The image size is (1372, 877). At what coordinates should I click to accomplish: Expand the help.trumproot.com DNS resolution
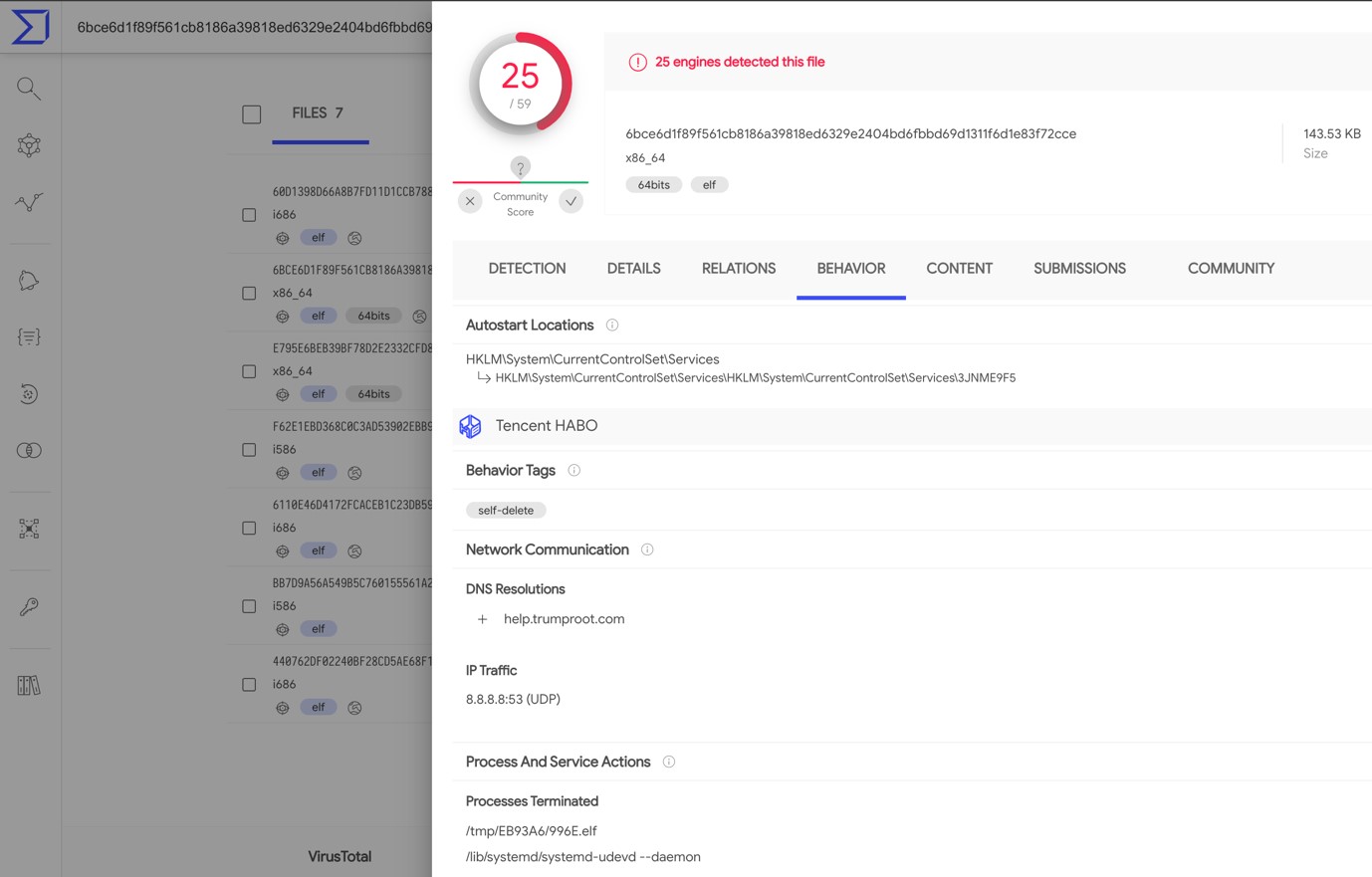point(483,619)
